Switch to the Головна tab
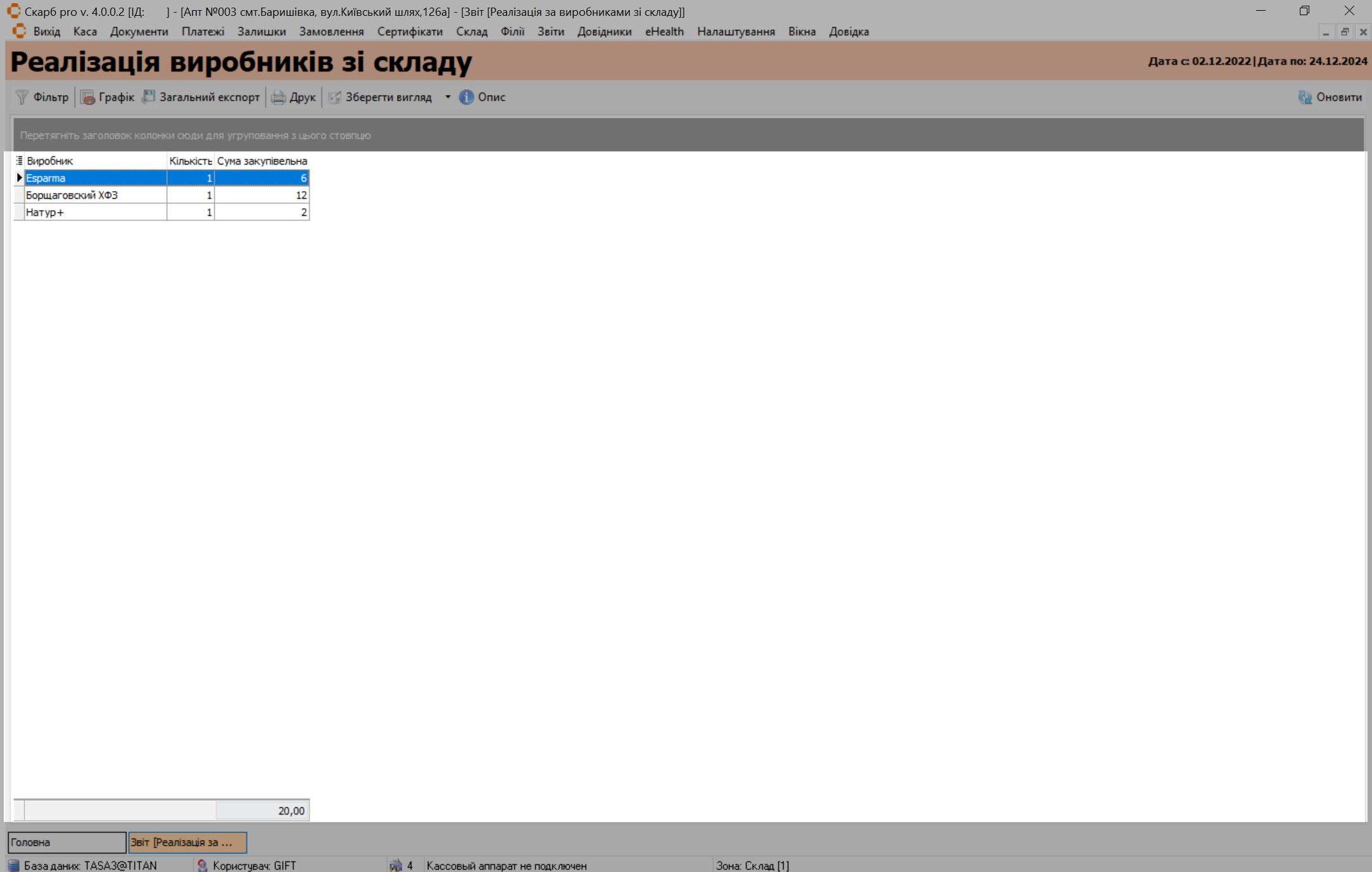Image resolution: width=1372 pixels, height=872 pixels. pos(66,842)
